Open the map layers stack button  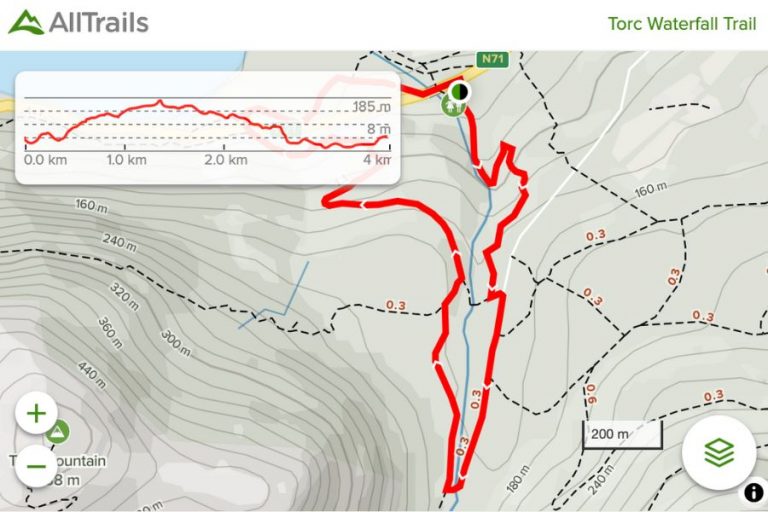tap(719, 452)
